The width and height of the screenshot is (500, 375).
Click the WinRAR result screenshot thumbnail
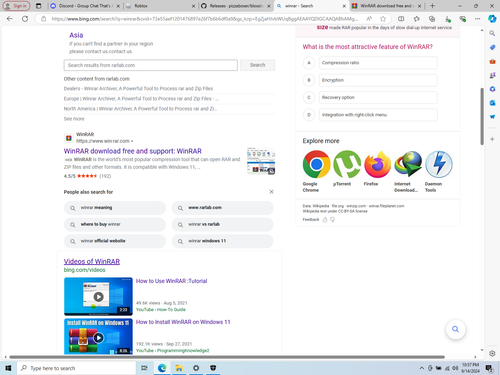261,161
